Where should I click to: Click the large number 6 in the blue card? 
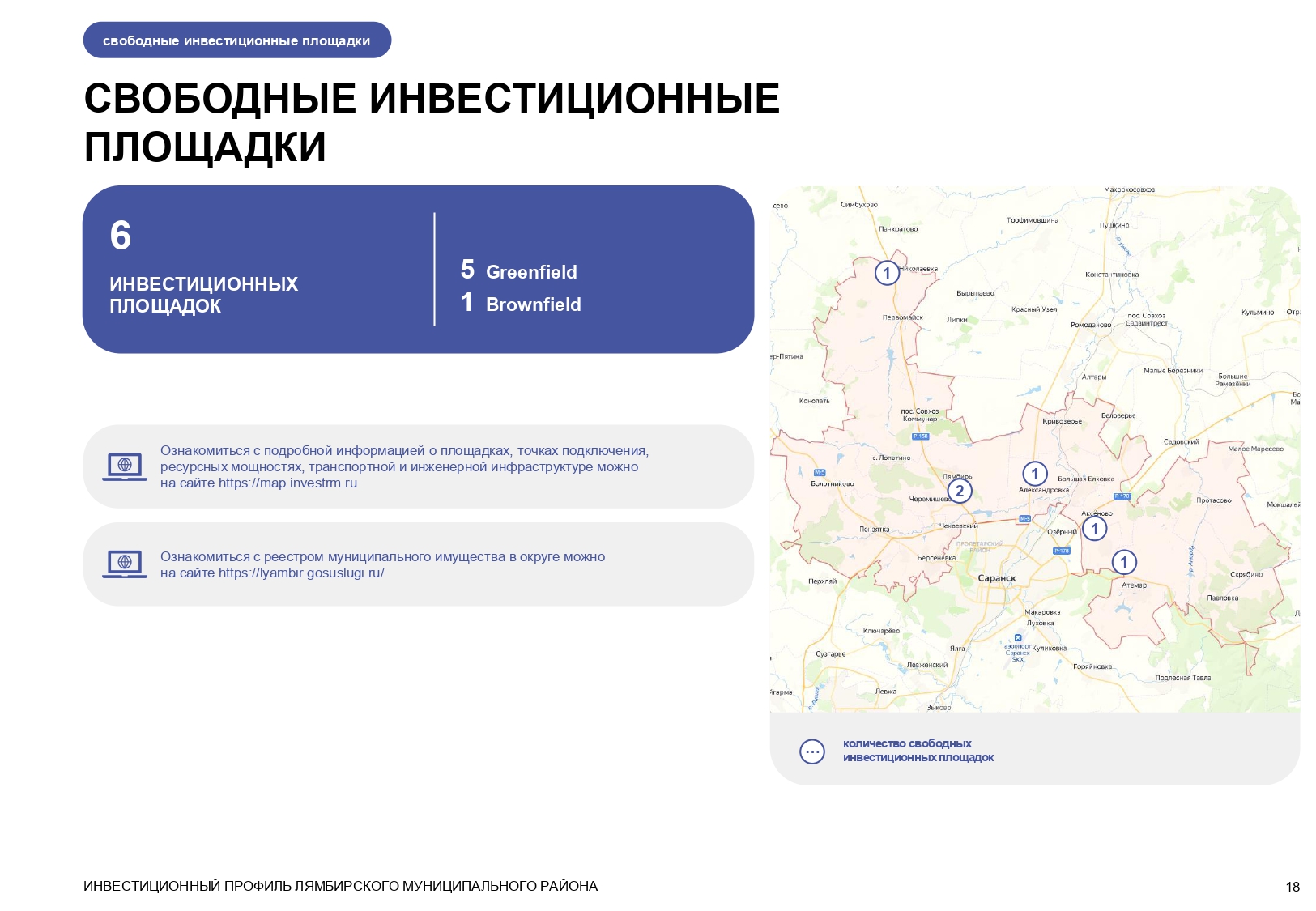coord(121,236)
